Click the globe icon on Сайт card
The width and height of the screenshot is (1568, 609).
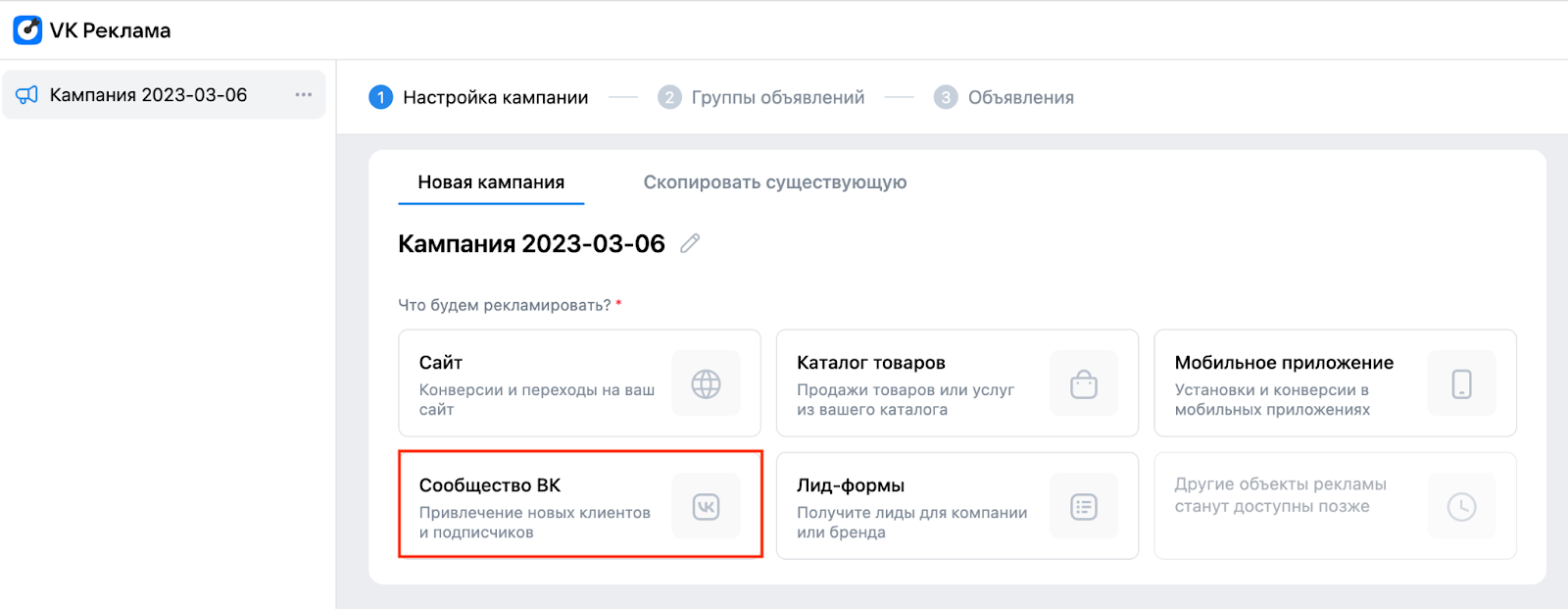706,383
